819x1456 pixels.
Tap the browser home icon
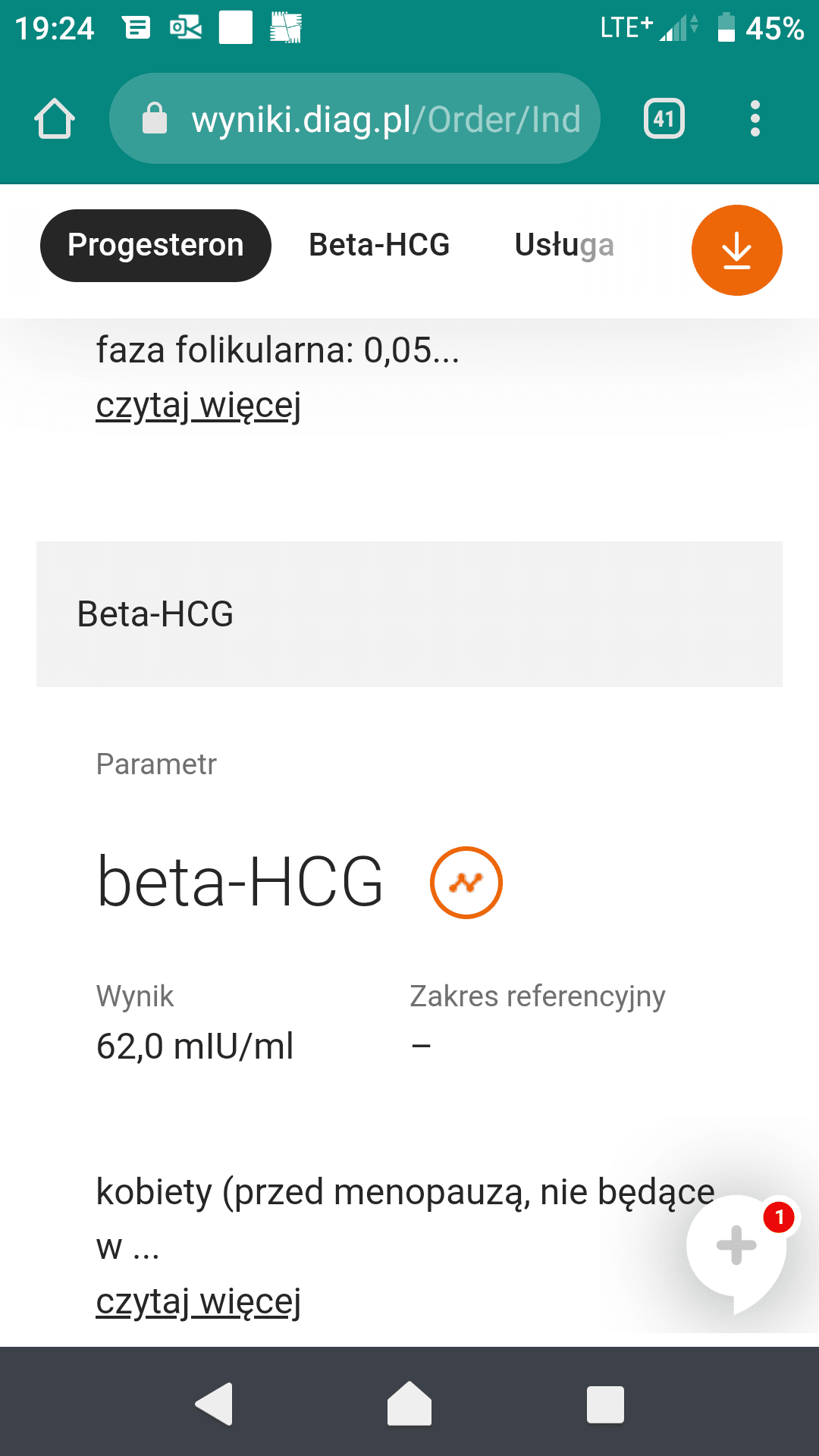(55, 119)
